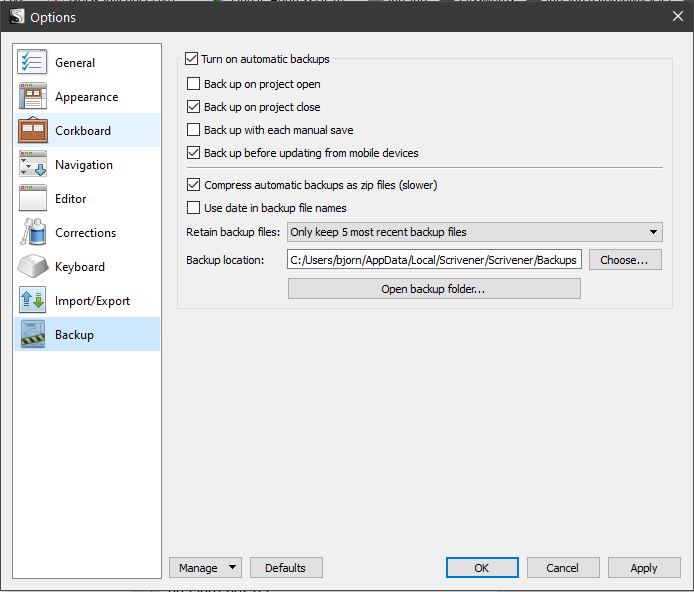Image resolution: width=694 pixels, height=592 pixels.
Task: Select the Appearance window icon
Action: coord(32,96)
